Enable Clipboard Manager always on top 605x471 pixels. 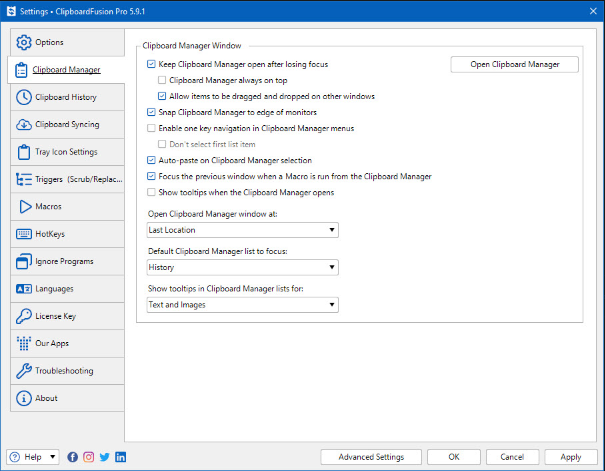click(x=162, y=80)
